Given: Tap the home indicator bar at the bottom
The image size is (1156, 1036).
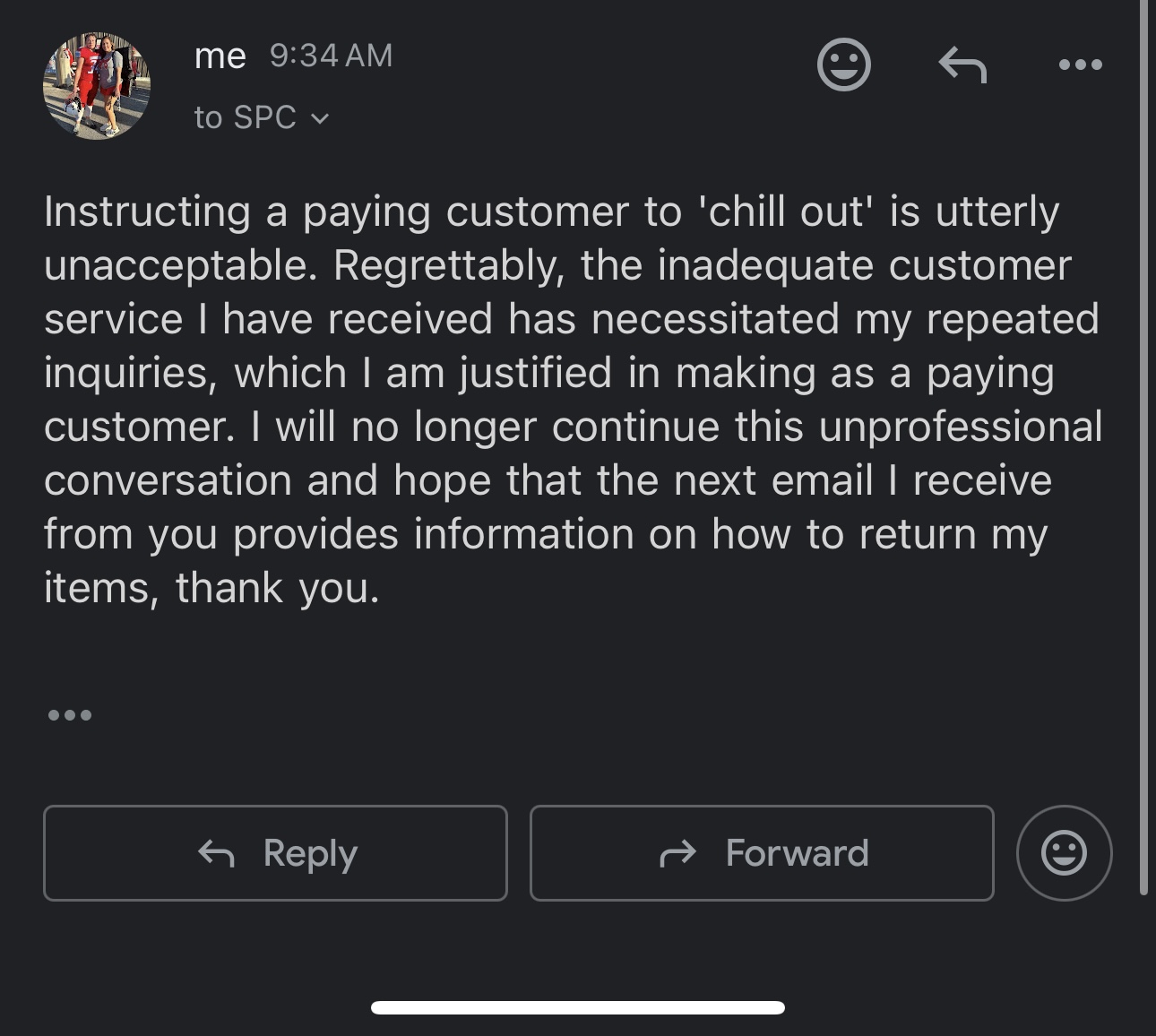Looking at the screenshot, I should [578, 1008].
